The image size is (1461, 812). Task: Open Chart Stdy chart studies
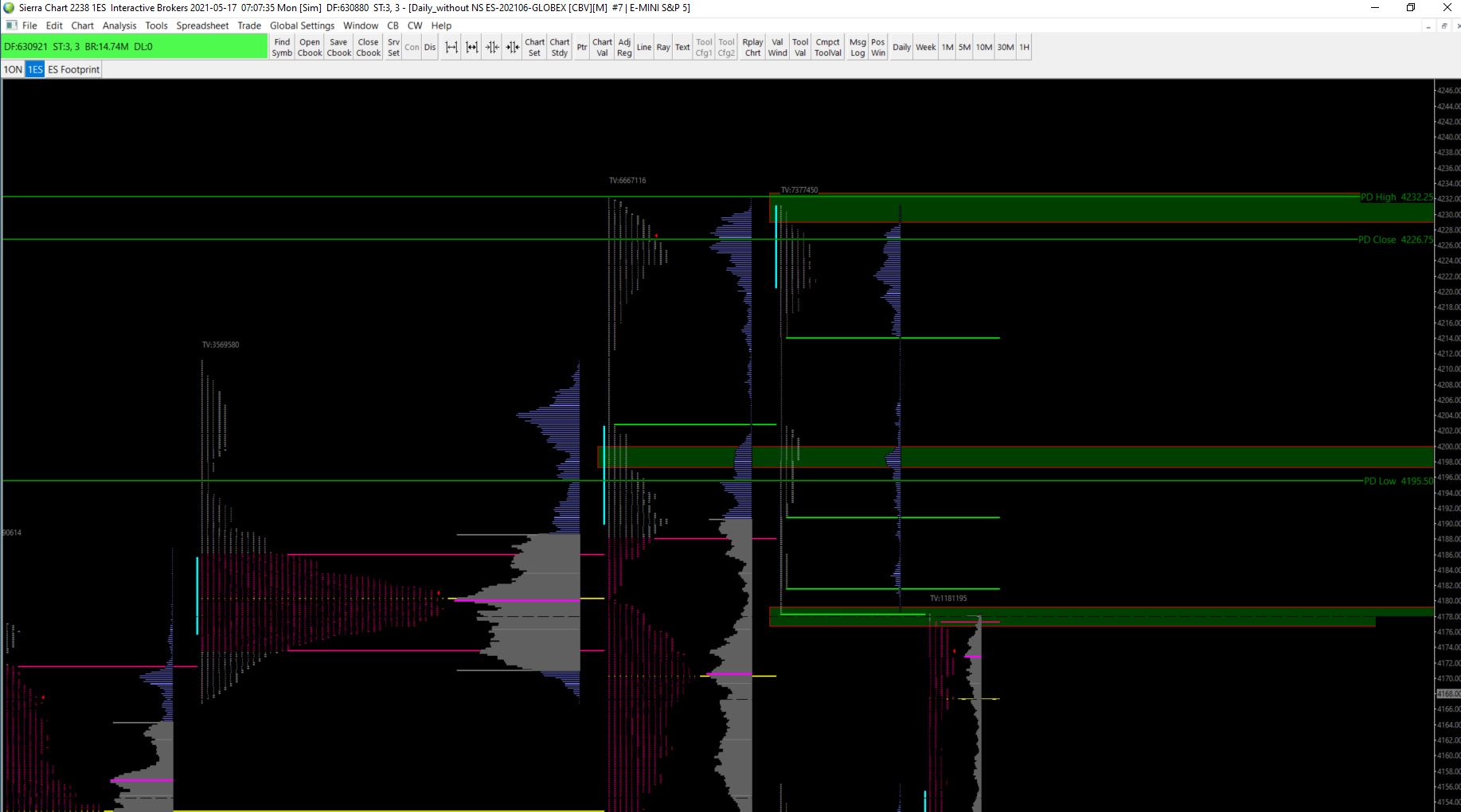(x=560, y=47)
